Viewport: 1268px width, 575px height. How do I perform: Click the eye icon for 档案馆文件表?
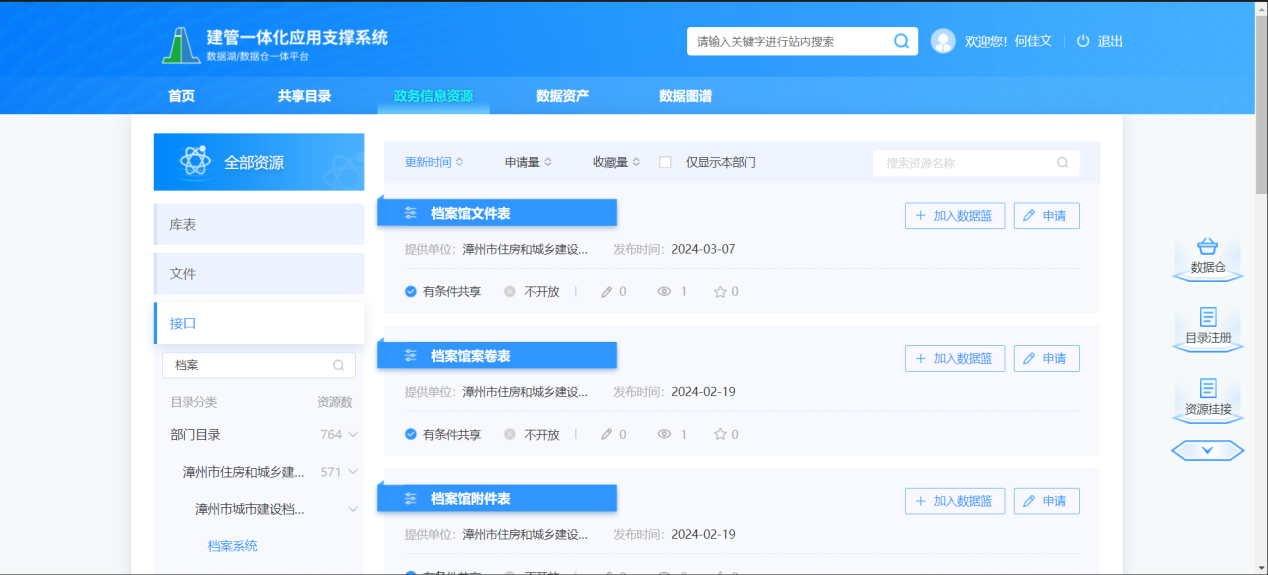pyautogui.click(x=664, y=292)
